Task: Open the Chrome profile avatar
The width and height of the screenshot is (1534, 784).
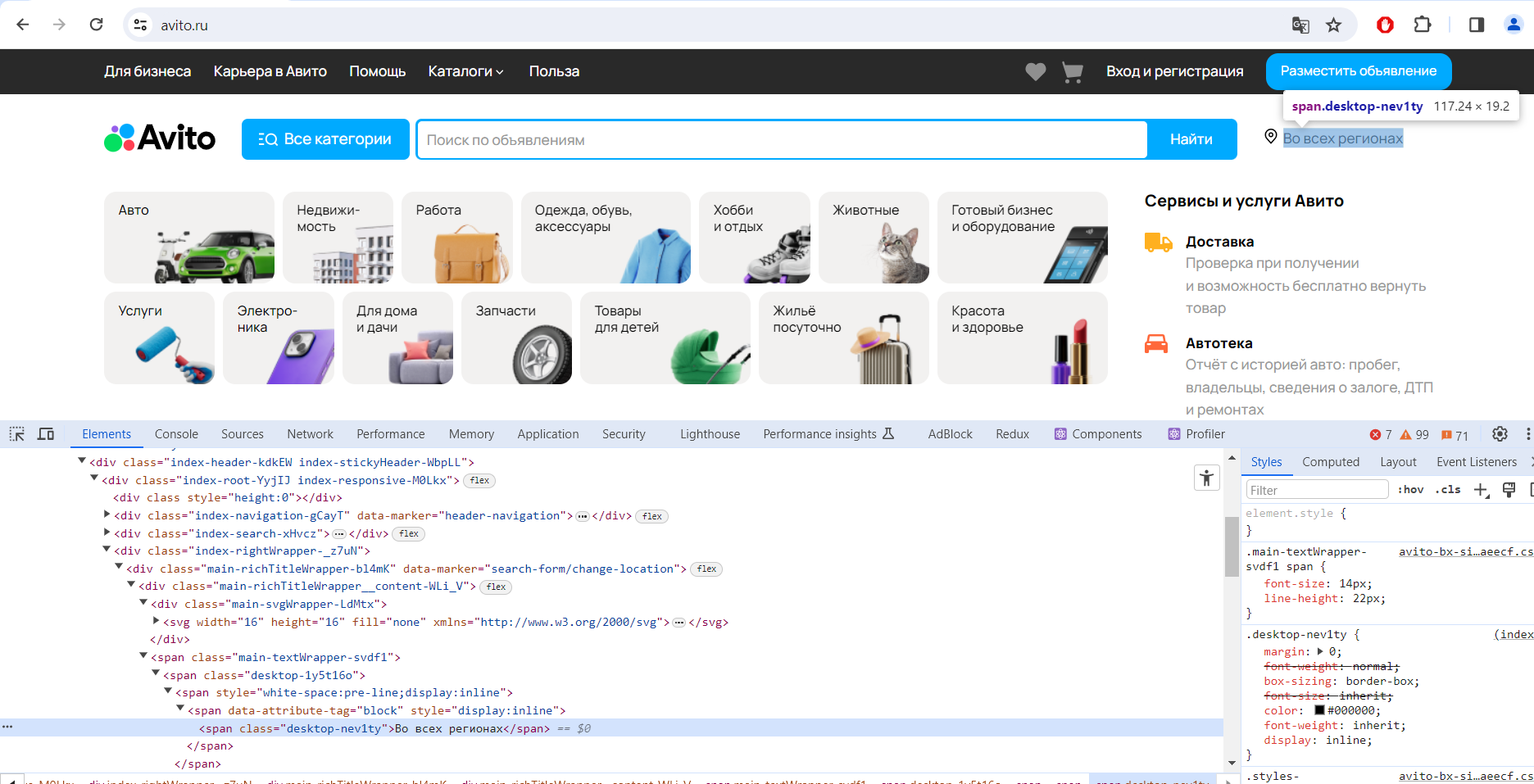Action: click(1514, 25)
